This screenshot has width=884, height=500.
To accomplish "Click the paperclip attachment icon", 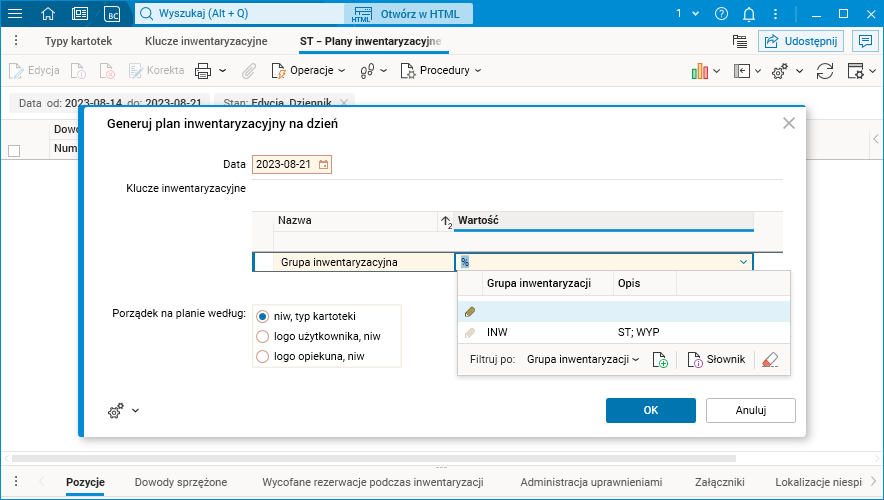I will tap(249, 70).
